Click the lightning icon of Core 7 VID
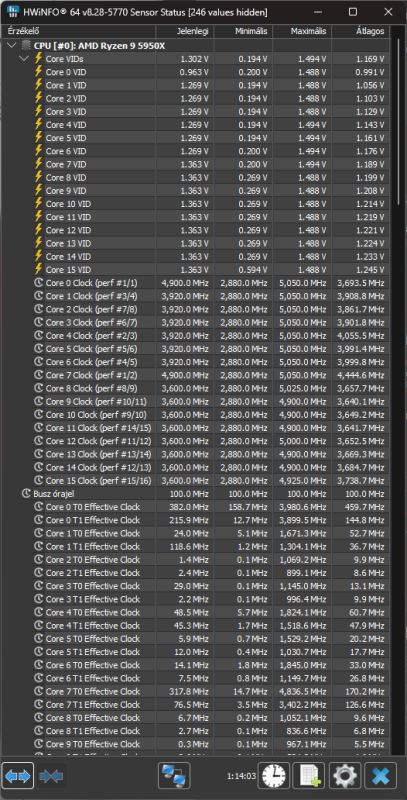Screen dimensions: 407x800 38,164
